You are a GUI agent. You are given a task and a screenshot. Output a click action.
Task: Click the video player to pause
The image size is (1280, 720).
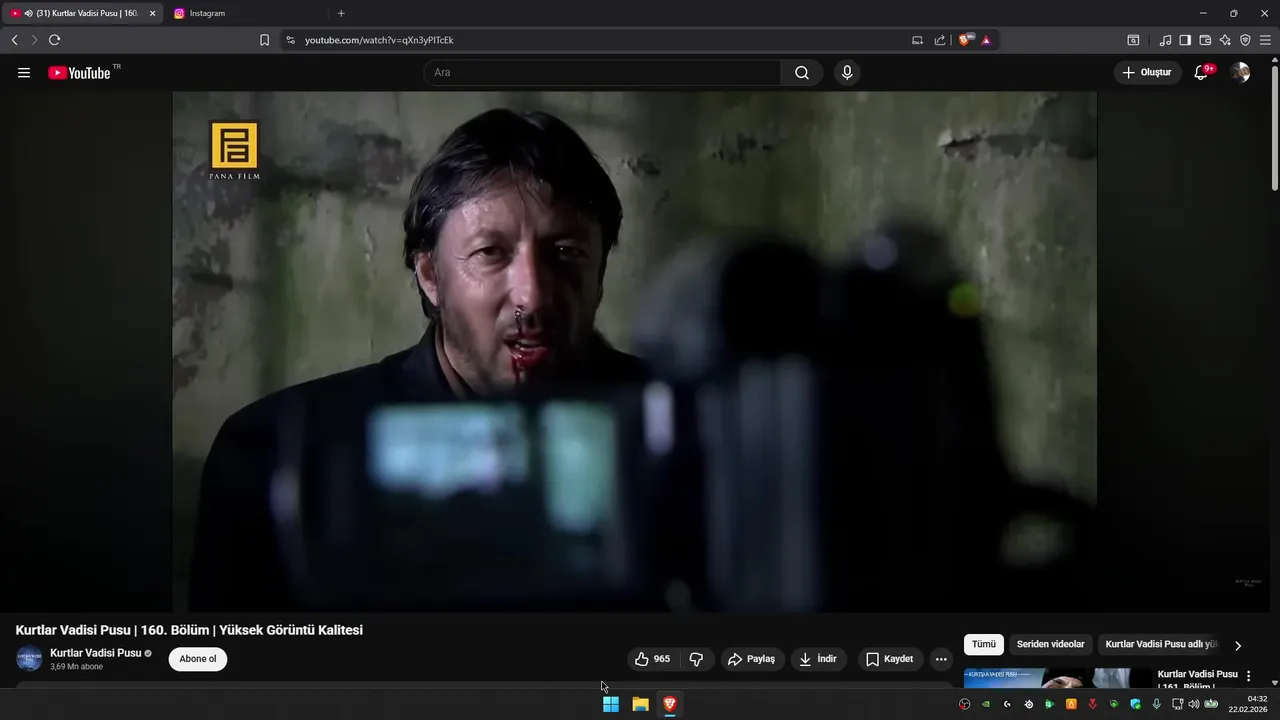(634, 352)
